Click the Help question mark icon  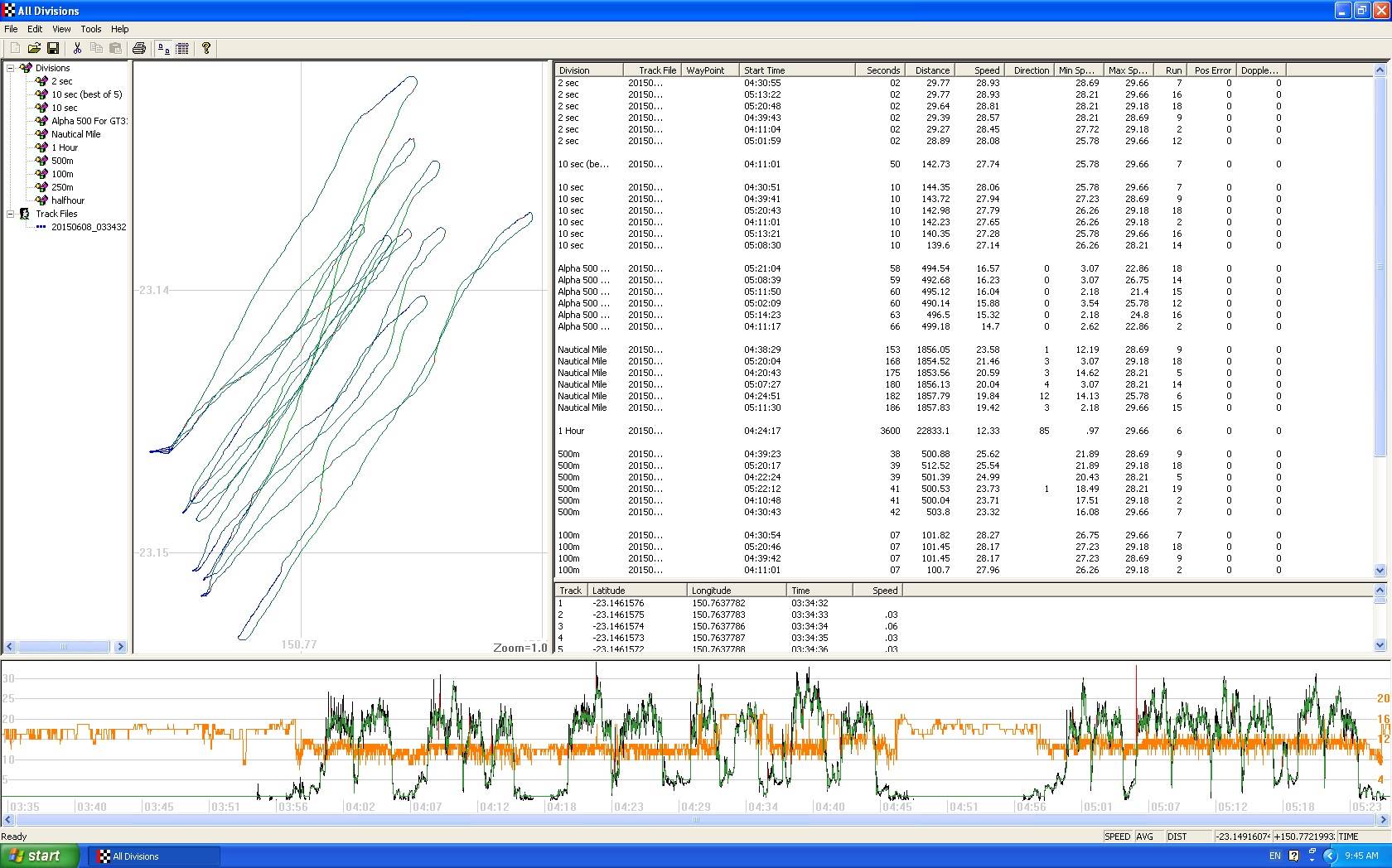pyautogui.click(x=206, y=49)
